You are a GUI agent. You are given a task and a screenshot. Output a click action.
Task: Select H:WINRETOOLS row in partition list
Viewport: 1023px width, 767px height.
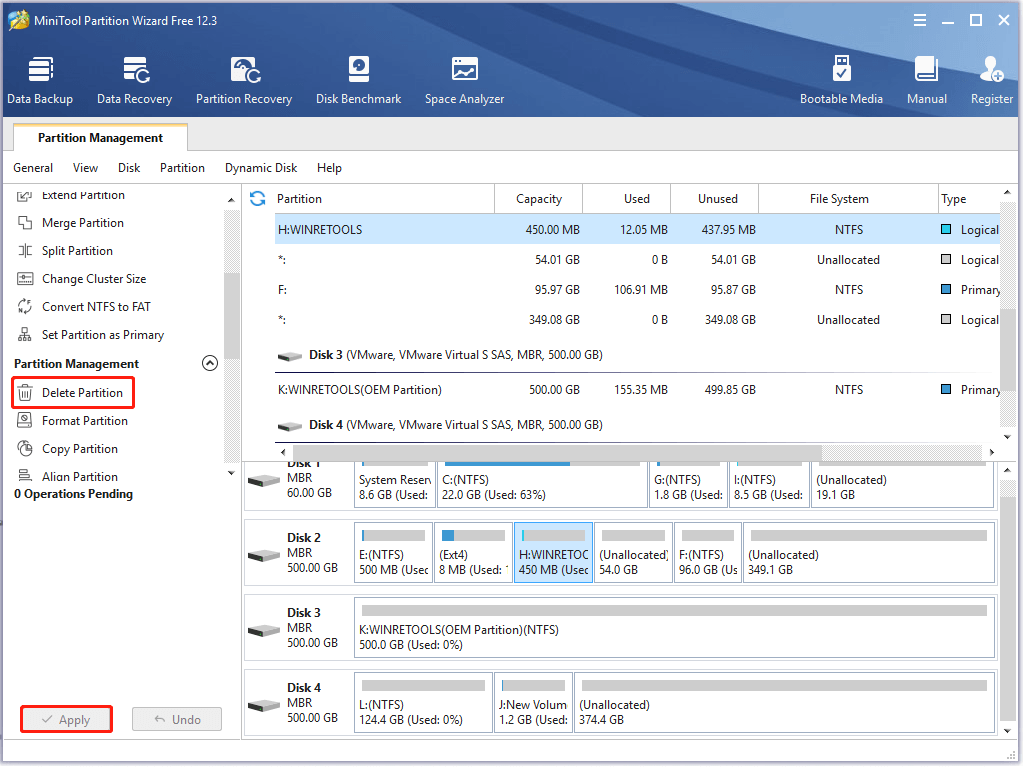tap(637, 230)
